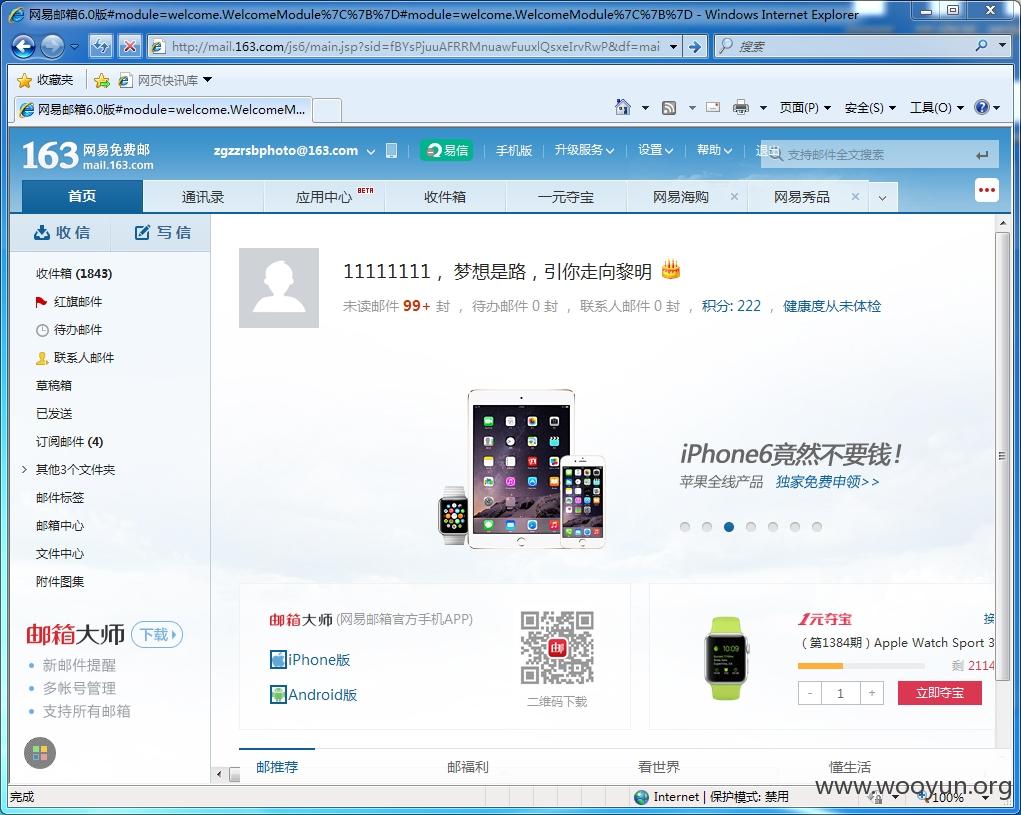Screen dimensions: 1021x815
Task: Switch to the 收件箱 tab
Action: click(445, 197)
